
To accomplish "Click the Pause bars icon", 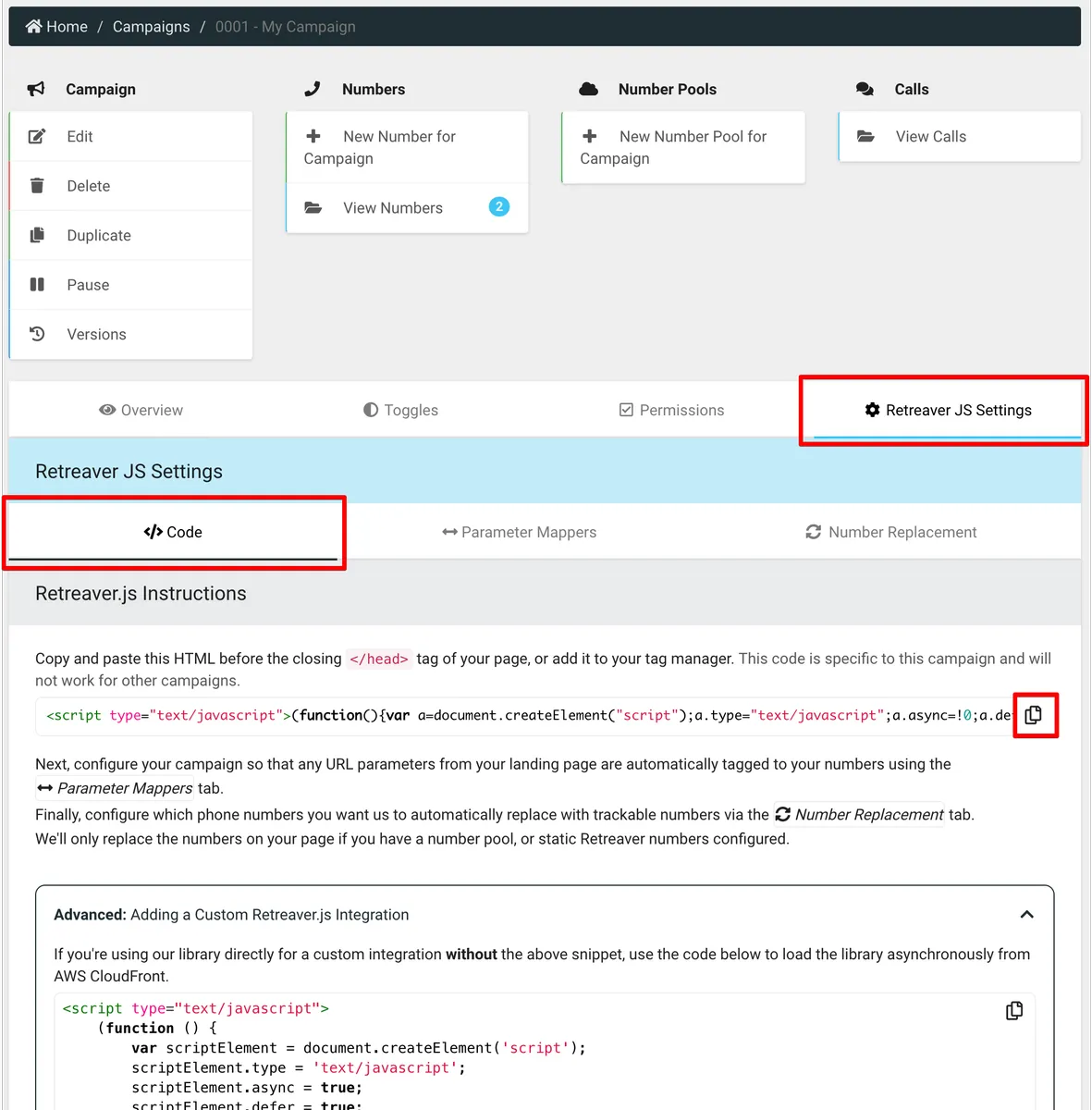I will [x=37, y=285].
